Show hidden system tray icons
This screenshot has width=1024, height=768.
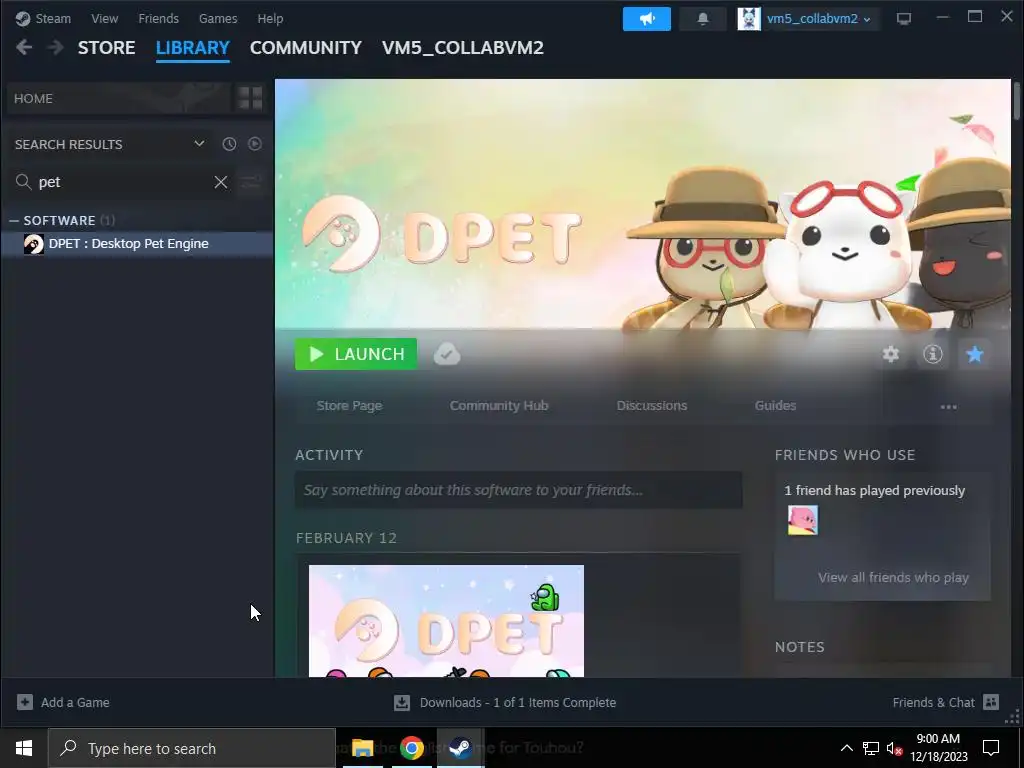click(x=846, y=748)
